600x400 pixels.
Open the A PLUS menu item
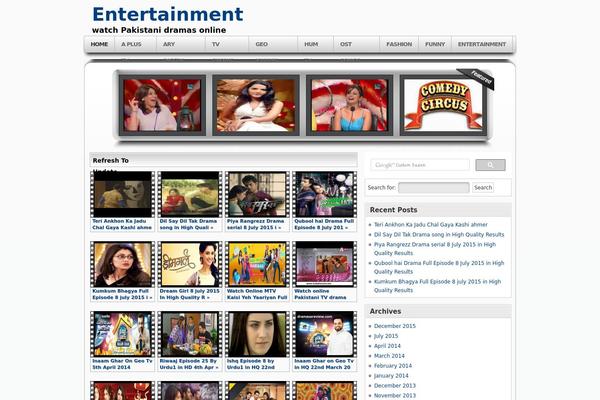tap(131, 44)
